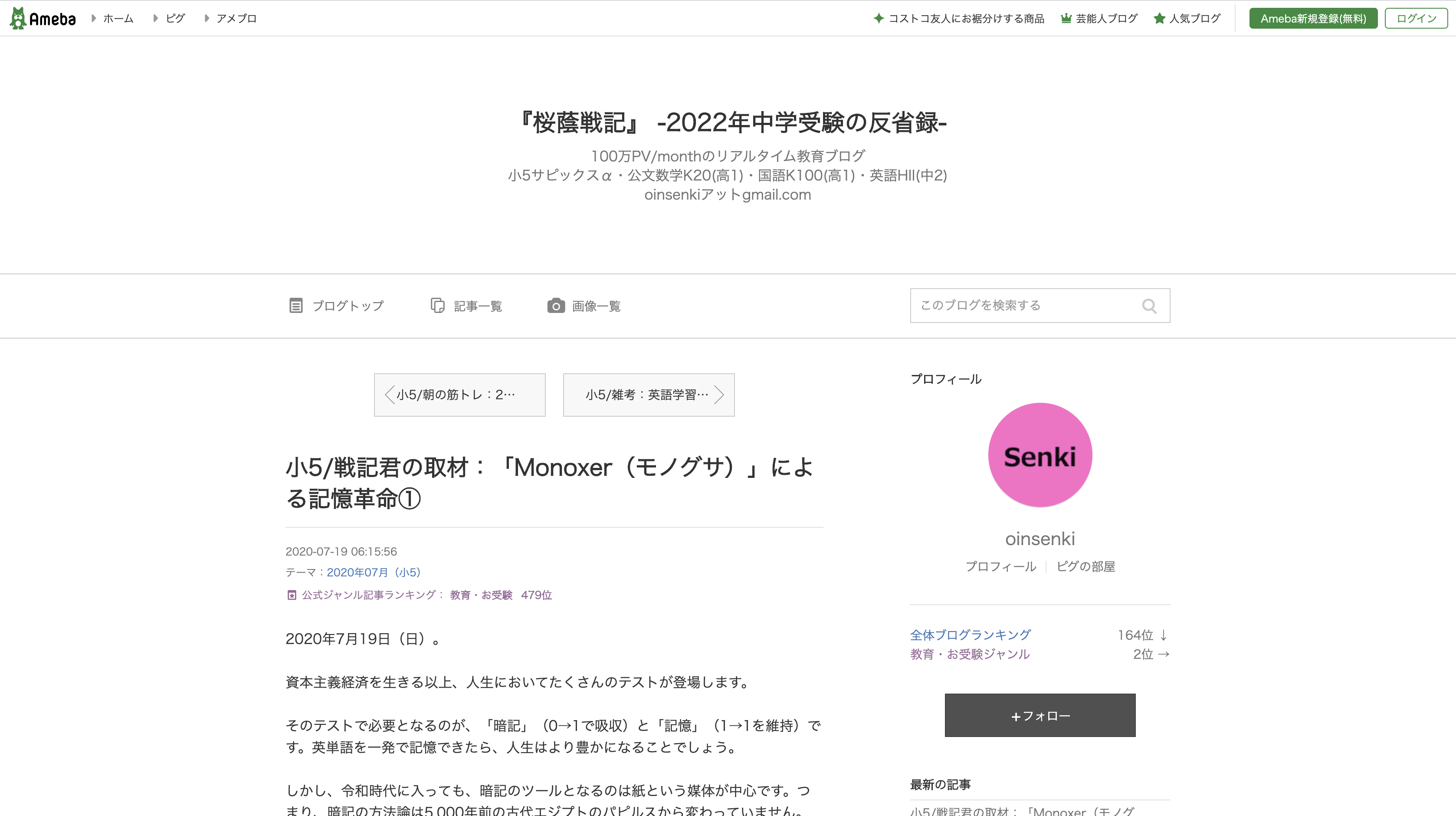Viewport: 1456px width, 816px height.
Task: Switch to 記事一覧 tab
Action: (x=478, y=306)
